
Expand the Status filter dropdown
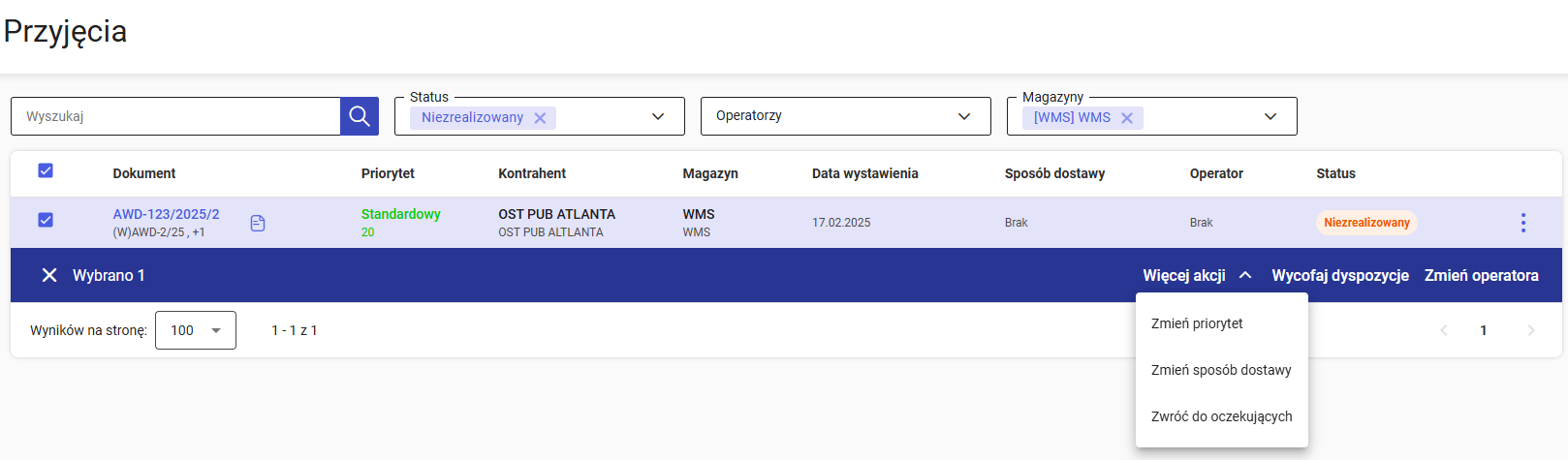(658, 117)
